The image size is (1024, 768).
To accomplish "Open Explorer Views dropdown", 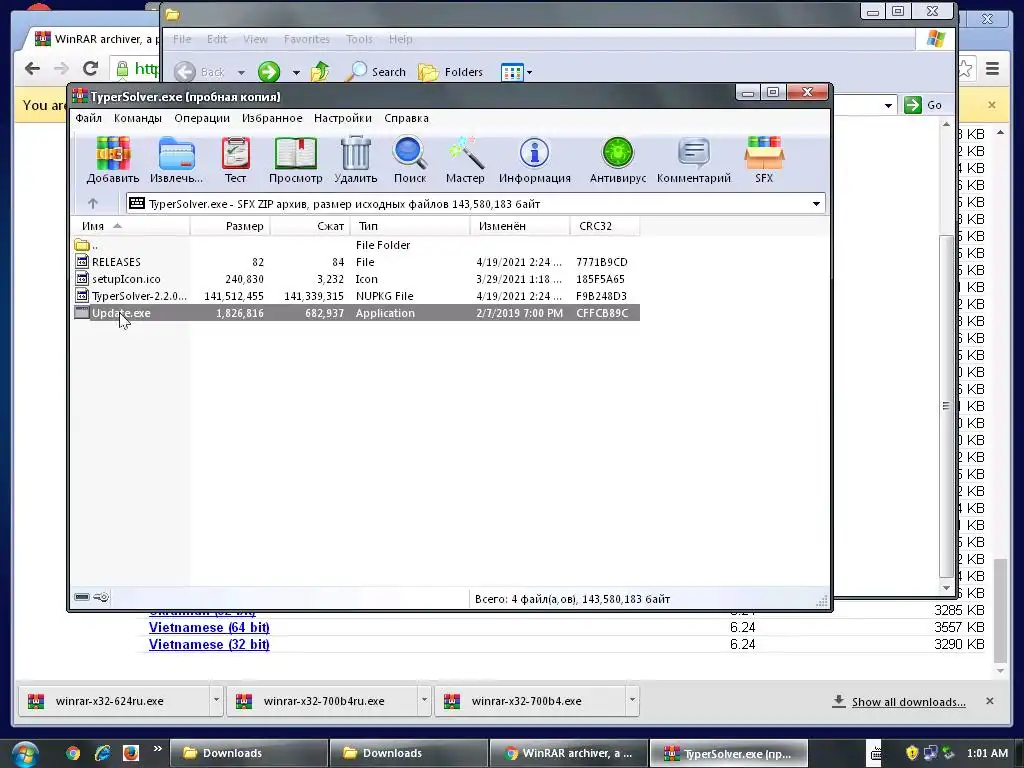I will click(516, 72).
